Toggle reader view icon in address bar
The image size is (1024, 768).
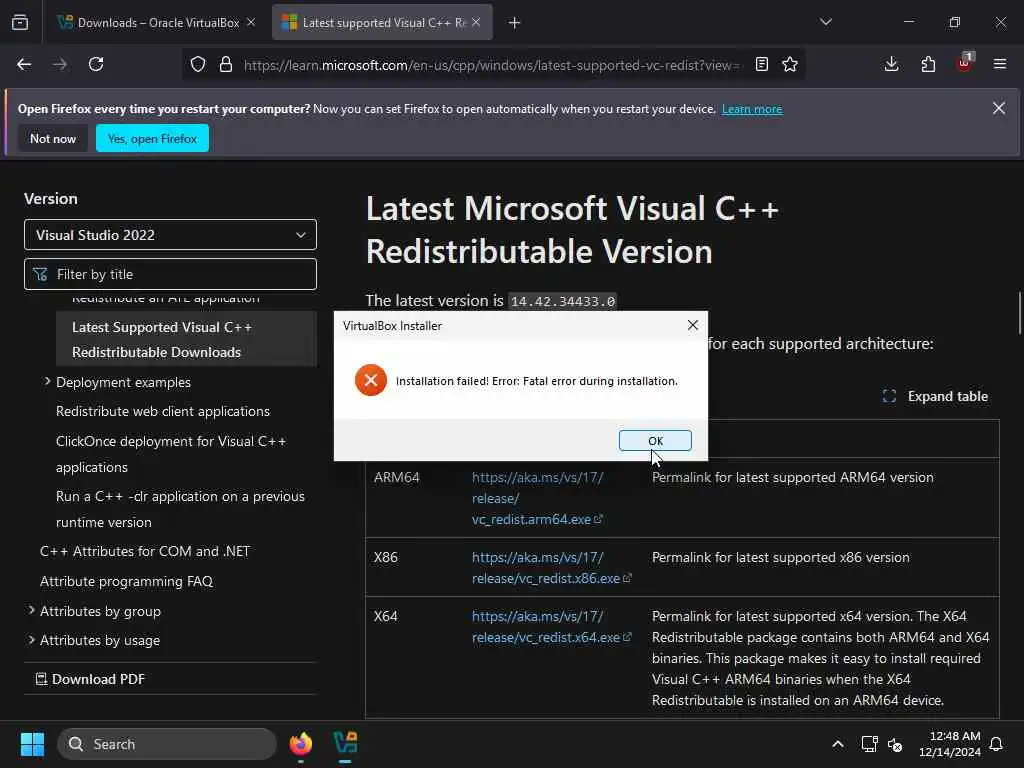761,64
